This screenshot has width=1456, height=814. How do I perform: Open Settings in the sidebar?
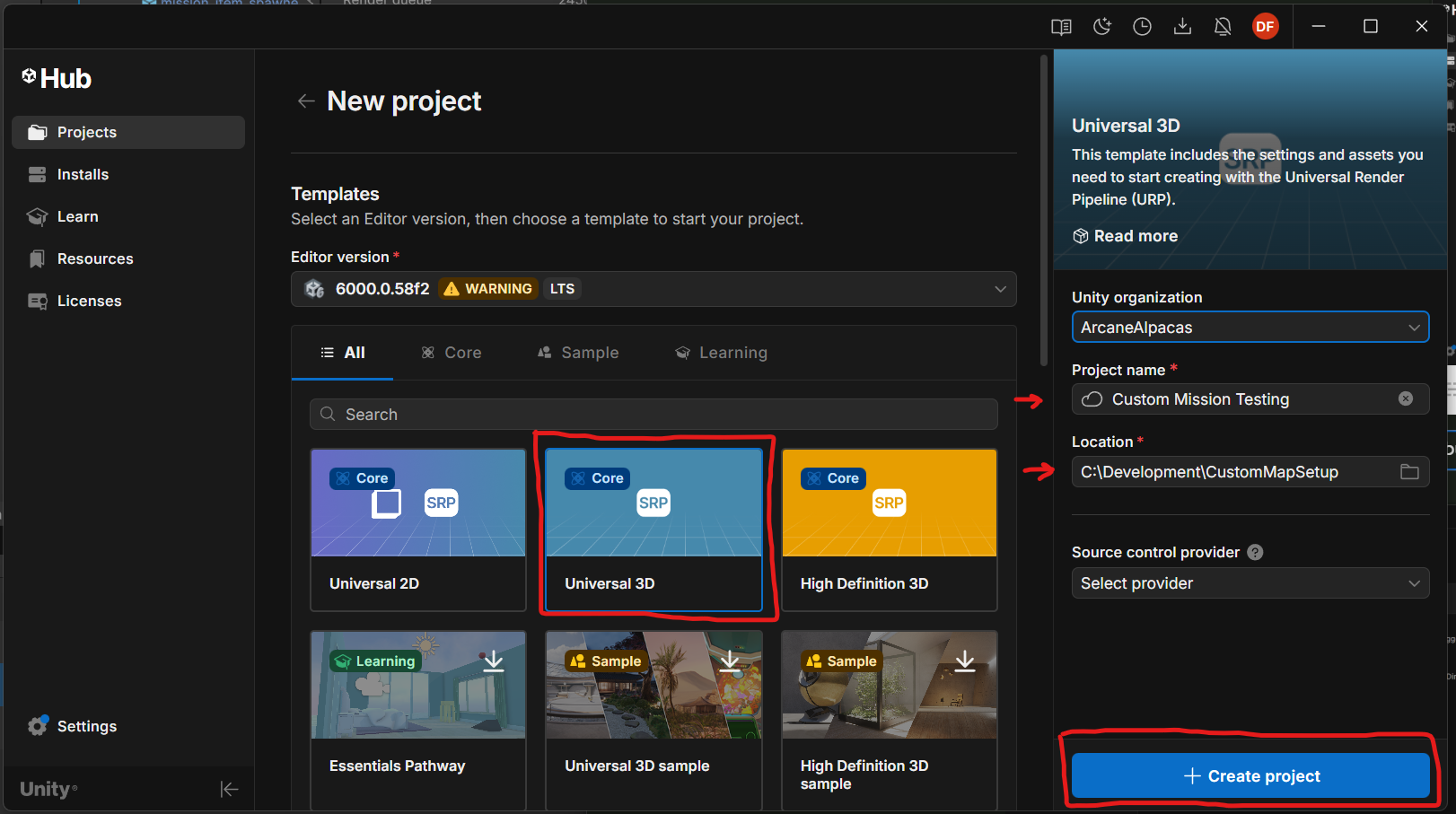coord(128,726)
